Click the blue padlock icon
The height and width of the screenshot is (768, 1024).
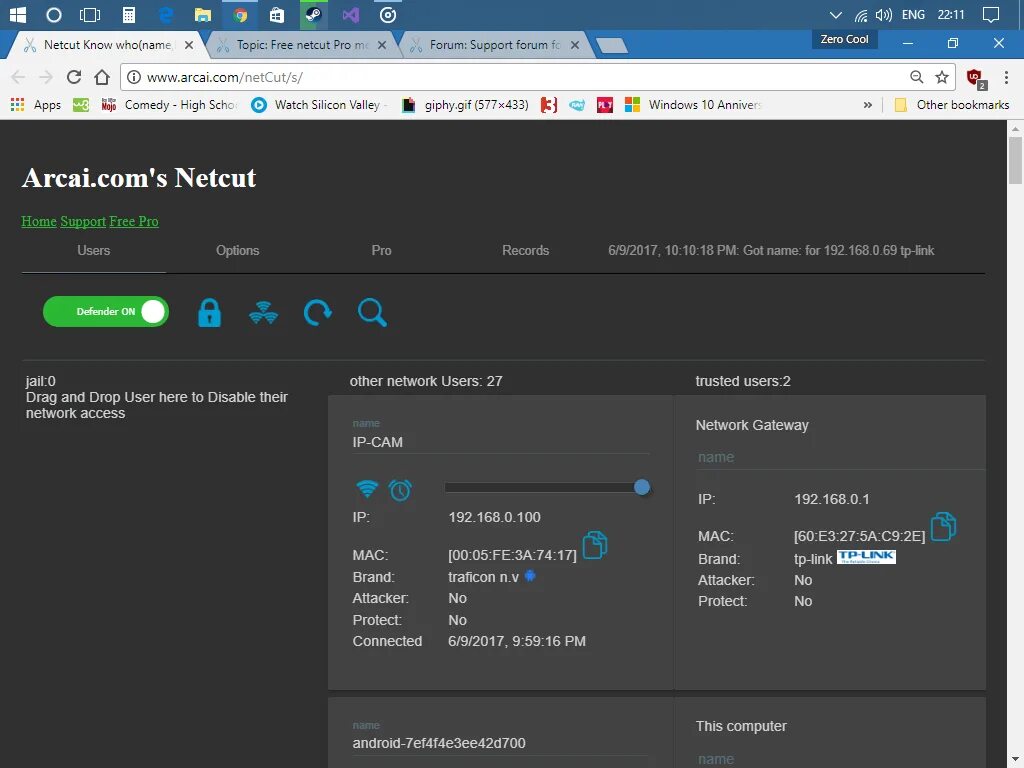(209, 313)
